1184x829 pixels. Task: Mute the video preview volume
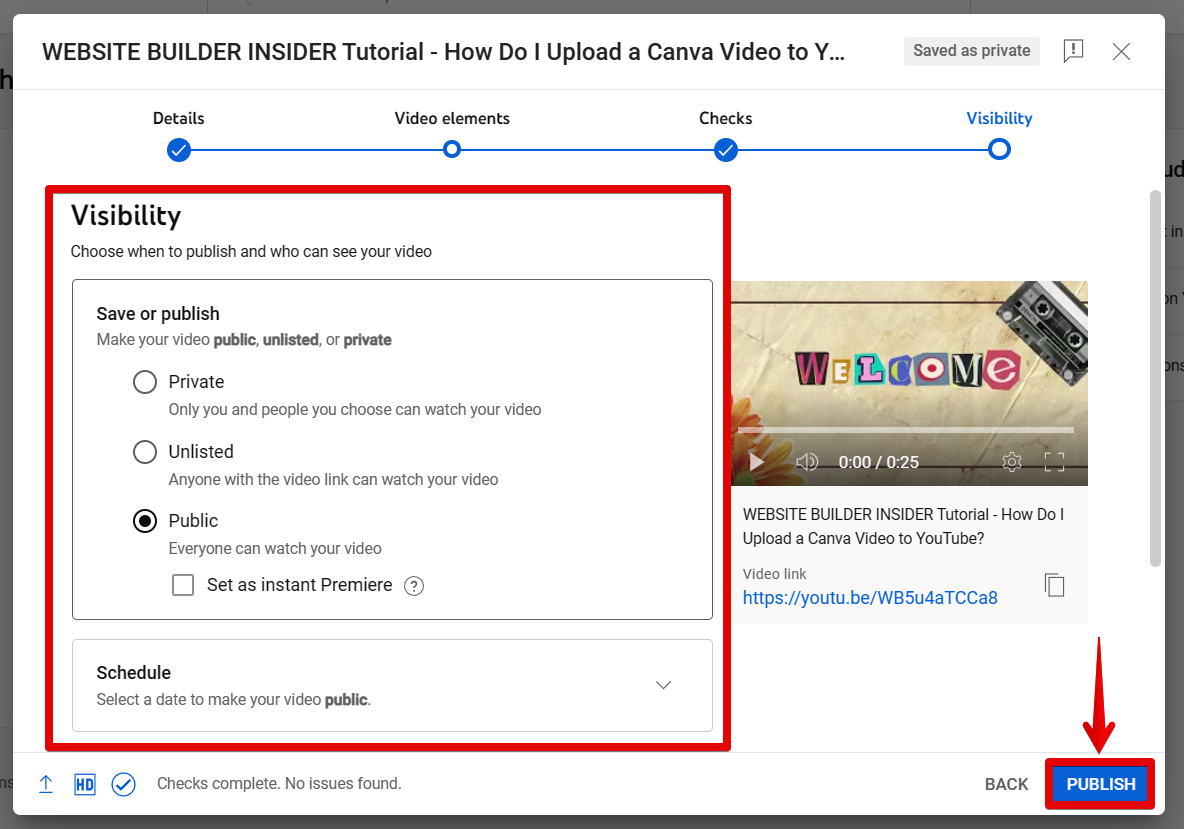pos(807,462)
